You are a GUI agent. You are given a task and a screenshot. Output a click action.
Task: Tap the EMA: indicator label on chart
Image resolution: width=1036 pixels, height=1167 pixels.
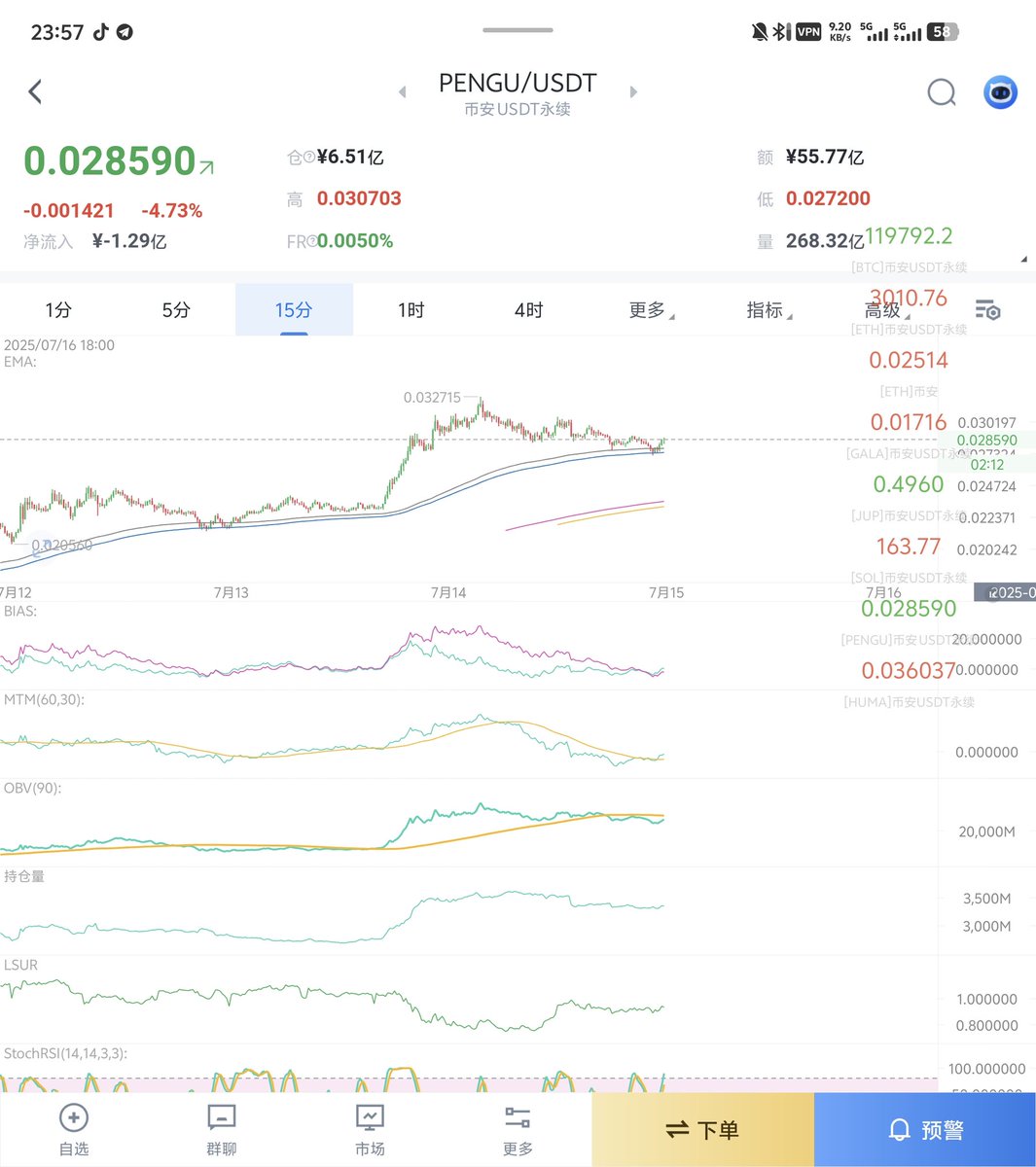pyautogui.click(x=20, y=362)
